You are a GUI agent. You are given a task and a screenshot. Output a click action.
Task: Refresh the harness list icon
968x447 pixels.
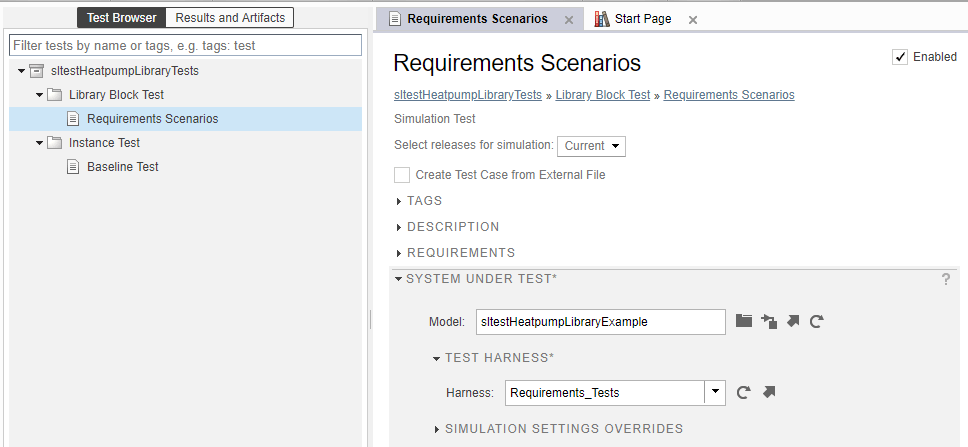[743, 393]
